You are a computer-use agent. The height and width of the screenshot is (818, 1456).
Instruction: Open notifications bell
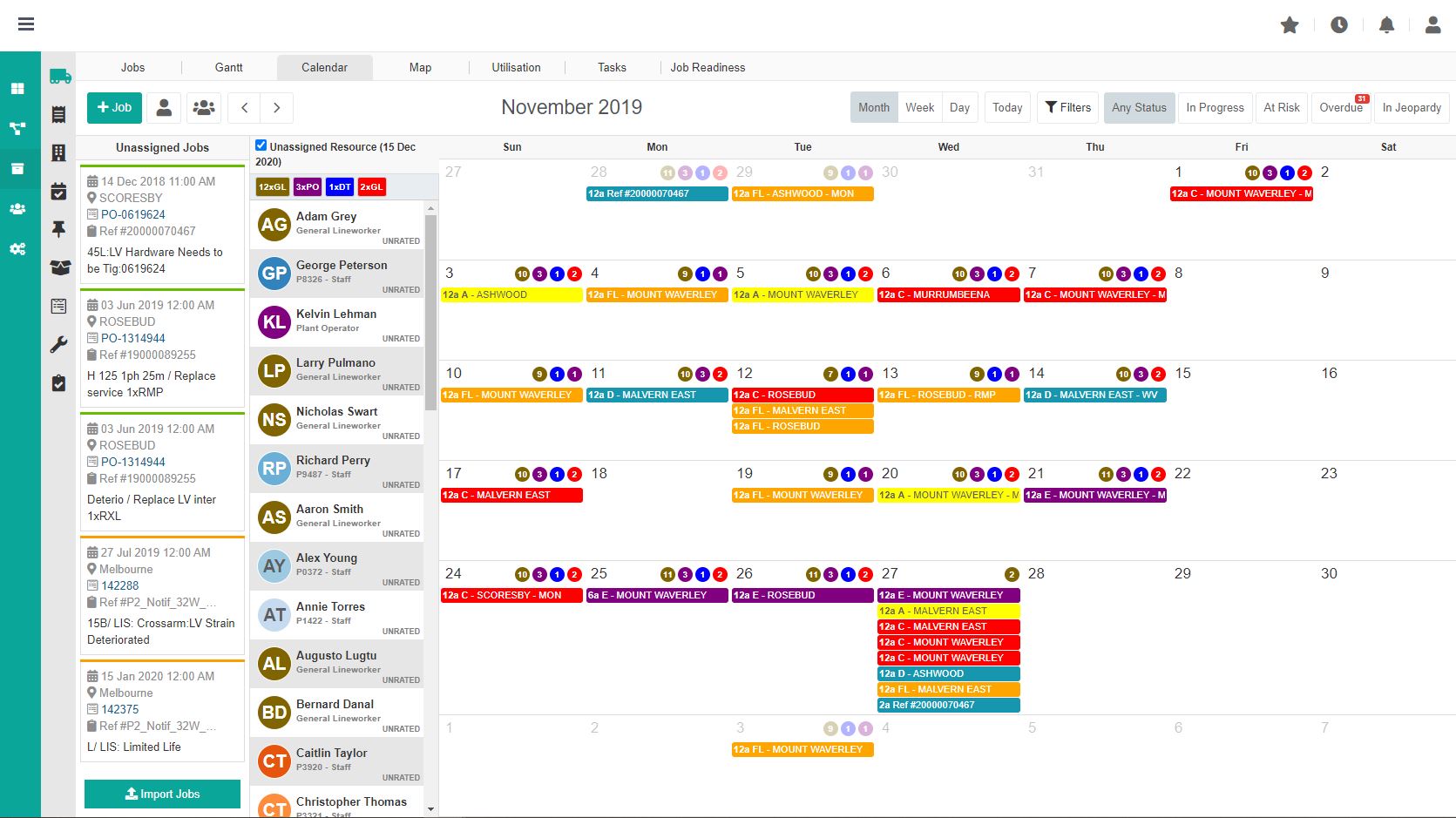1386,25
